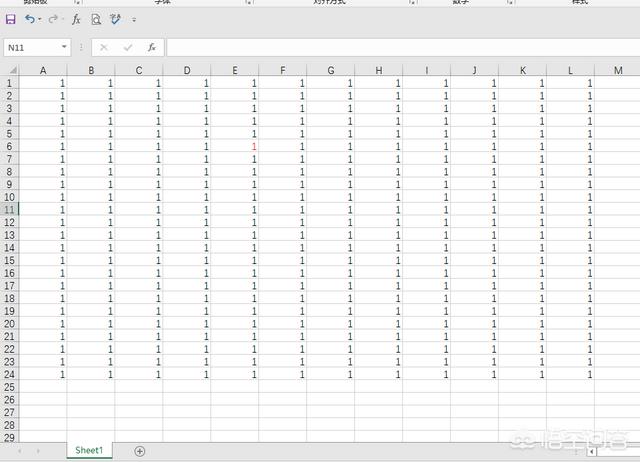Click cell A24 containing 1

(43, 374)
